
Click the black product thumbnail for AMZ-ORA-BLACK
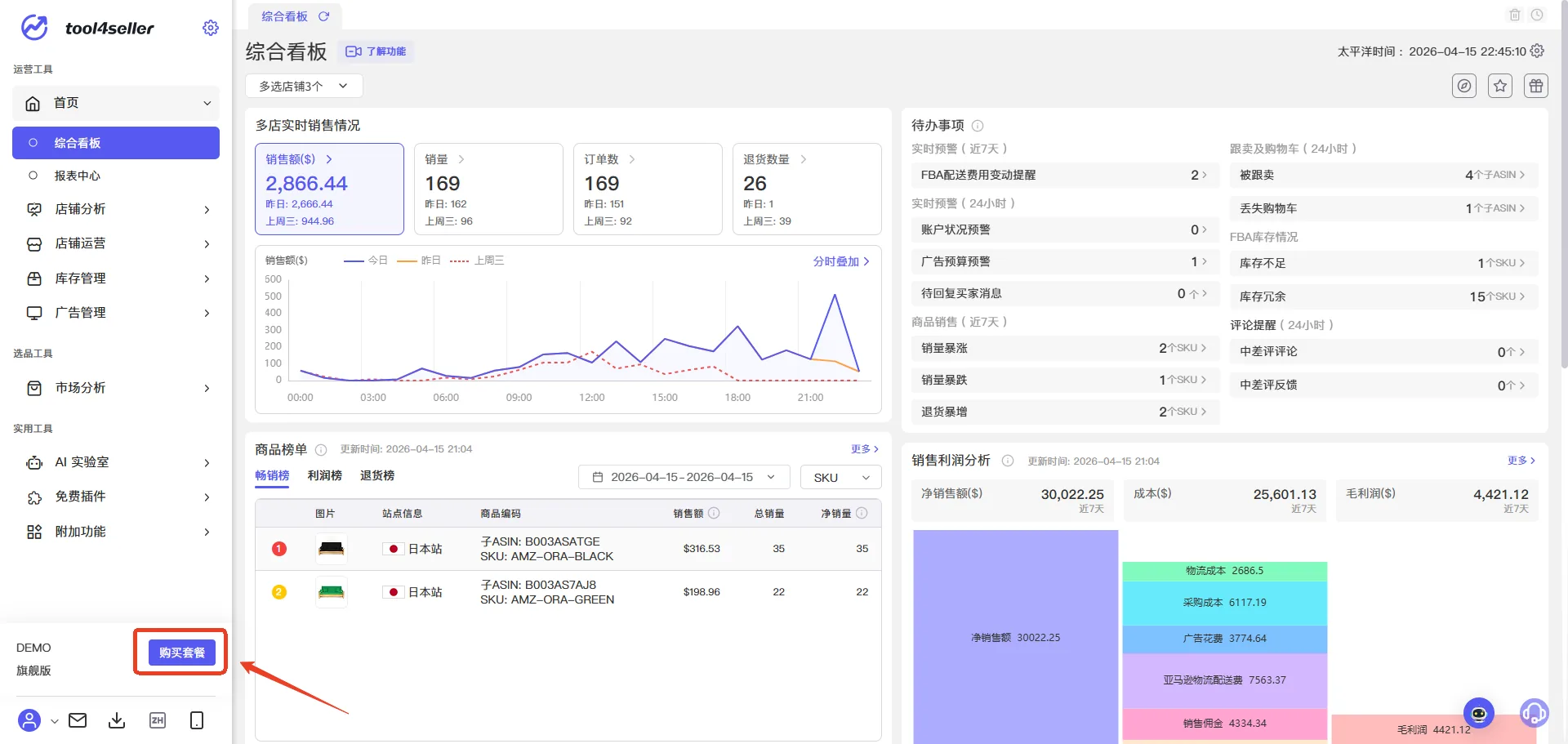(x=332, y=549)
